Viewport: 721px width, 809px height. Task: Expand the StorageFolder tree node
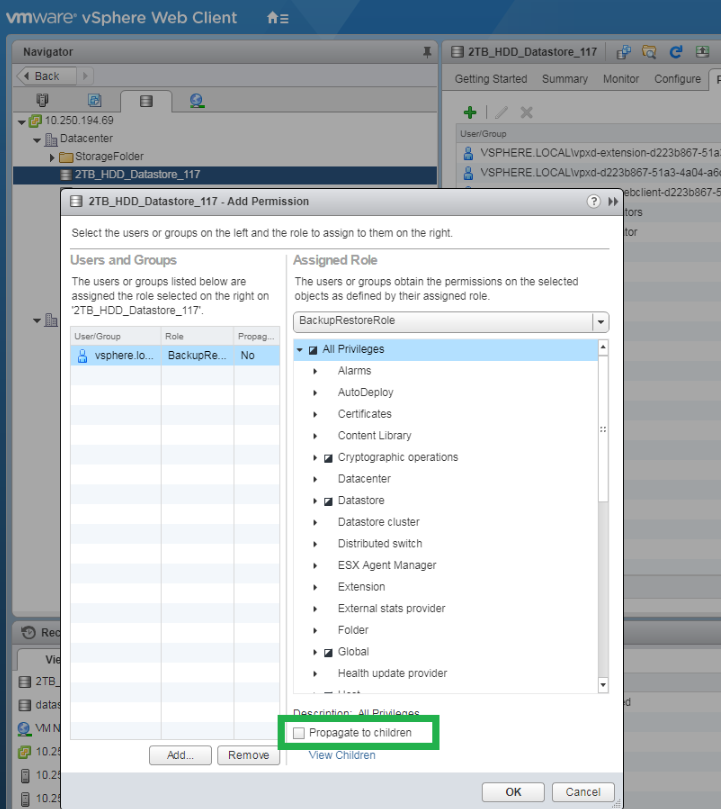pos(52,157)
